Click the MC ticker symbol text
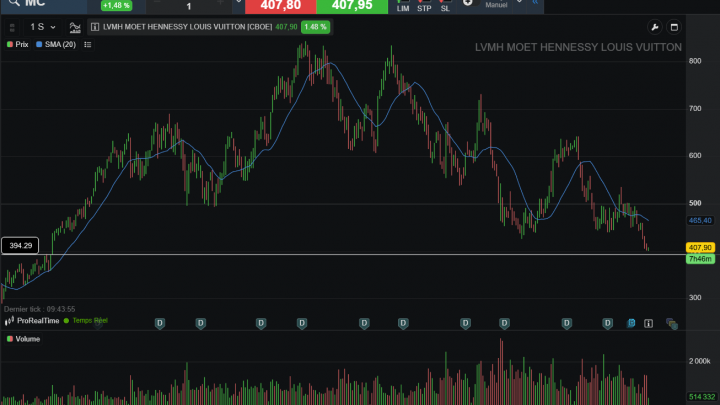Image resolution: width=720 pixels, height=405 pixels. click(x=35, y=4)
